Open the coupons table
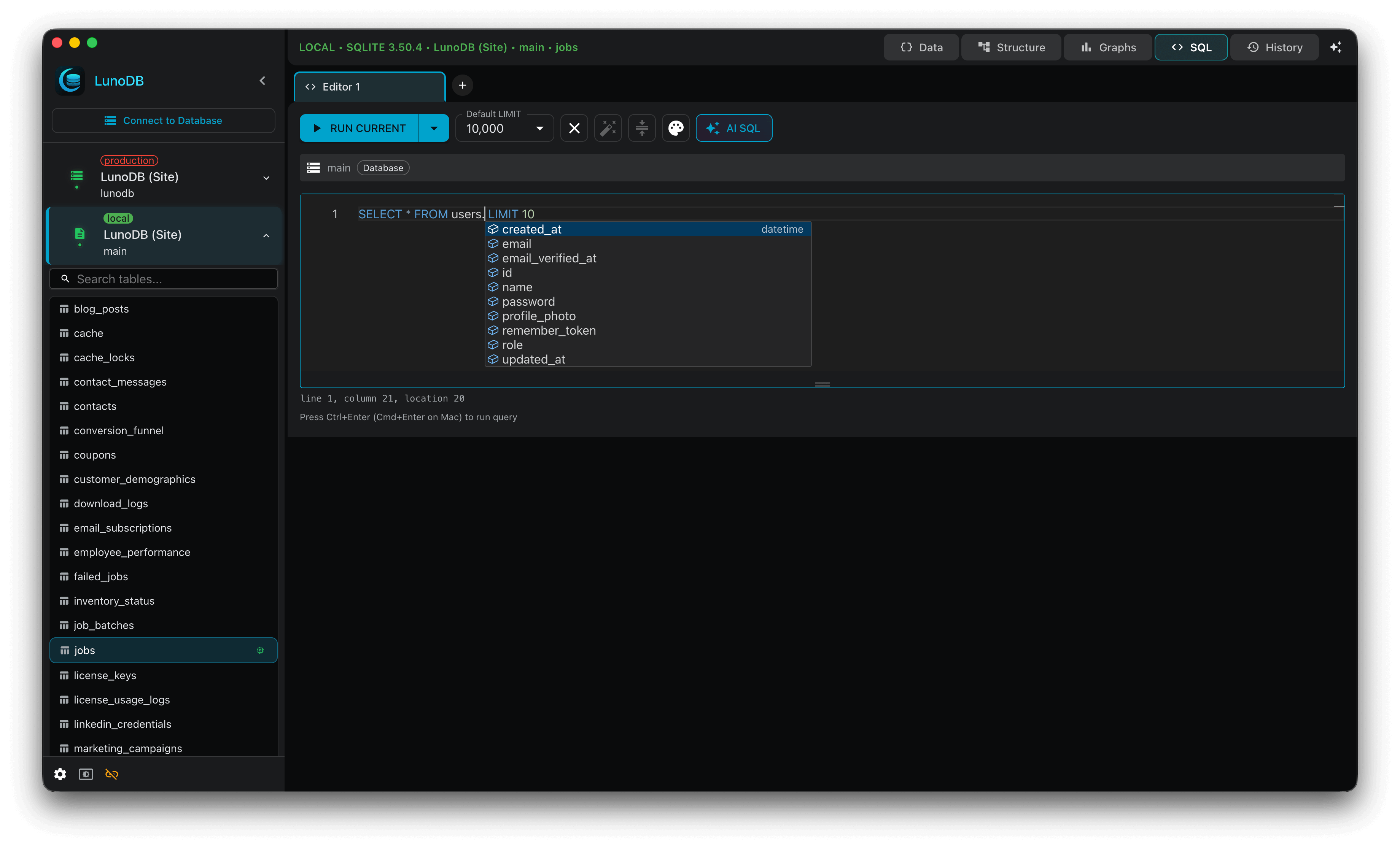The image size is (1400, 848). click(164, 455)
